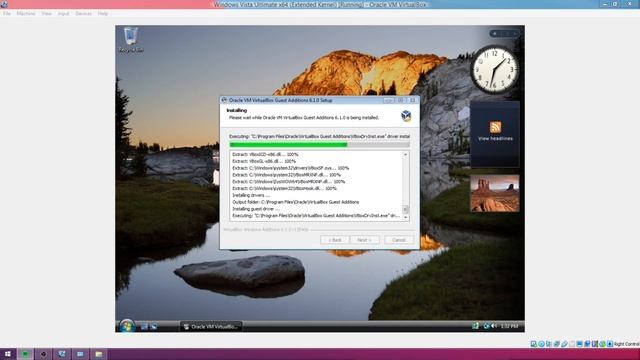Image resolution: width=640 pixels, height=360 pixels.
Task: Click the Next button in Setup dialog
Action: 364,240
